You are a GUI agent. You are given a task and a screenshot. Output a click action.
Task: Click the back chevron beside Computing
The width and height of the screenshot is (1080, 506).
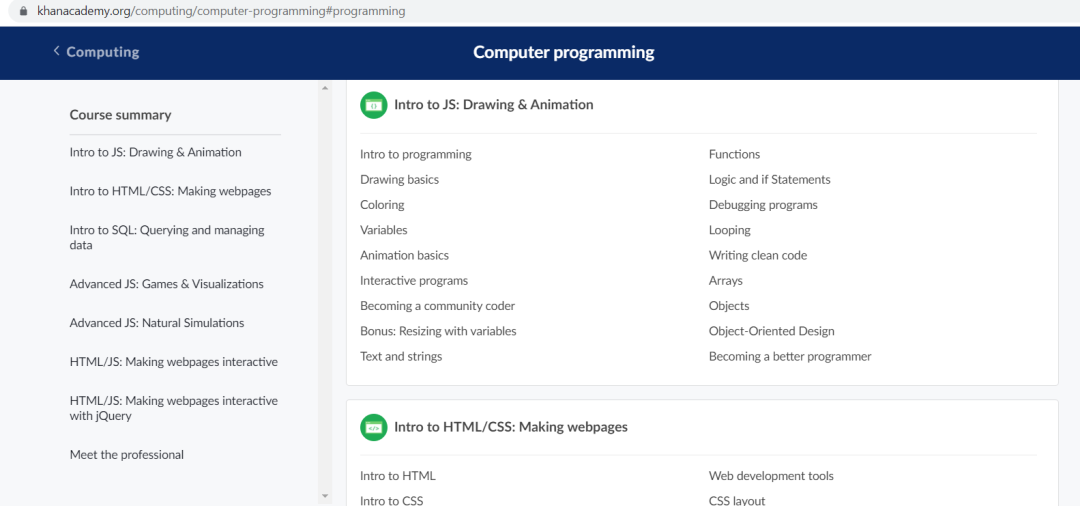56,51
